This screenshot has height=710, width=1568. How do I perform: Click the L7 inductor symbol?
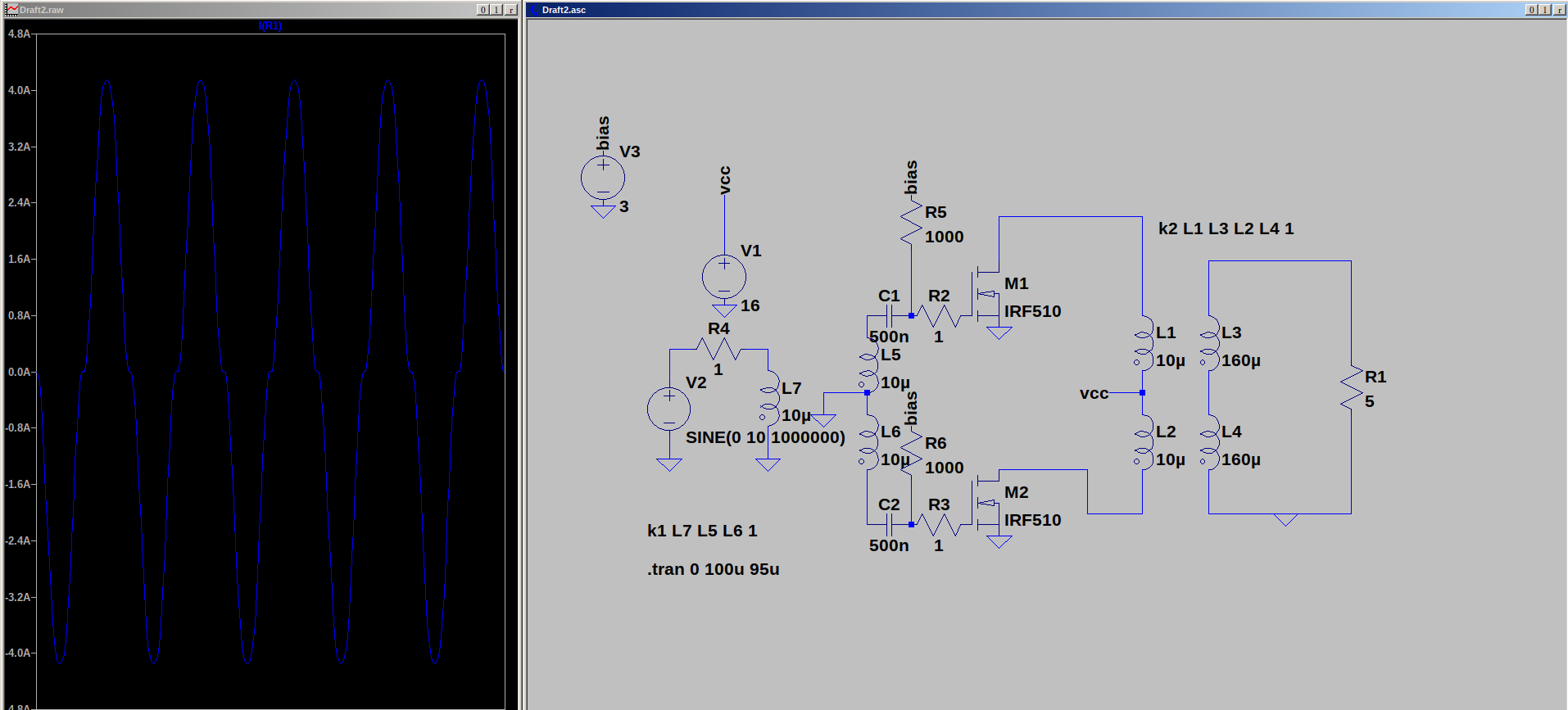click(x=768, y=398)
